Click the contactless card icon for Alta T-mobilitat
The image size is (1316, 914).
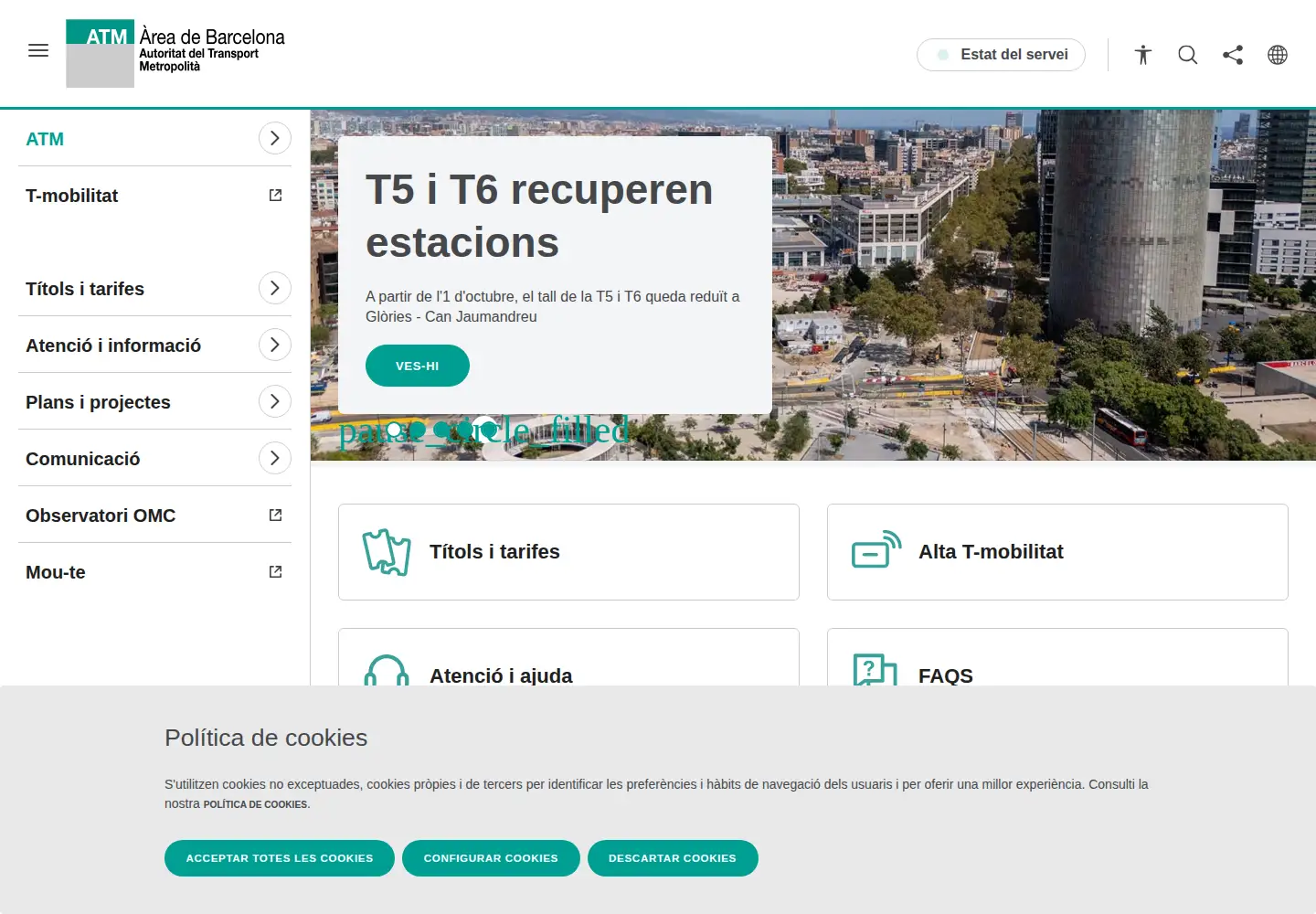876,549
